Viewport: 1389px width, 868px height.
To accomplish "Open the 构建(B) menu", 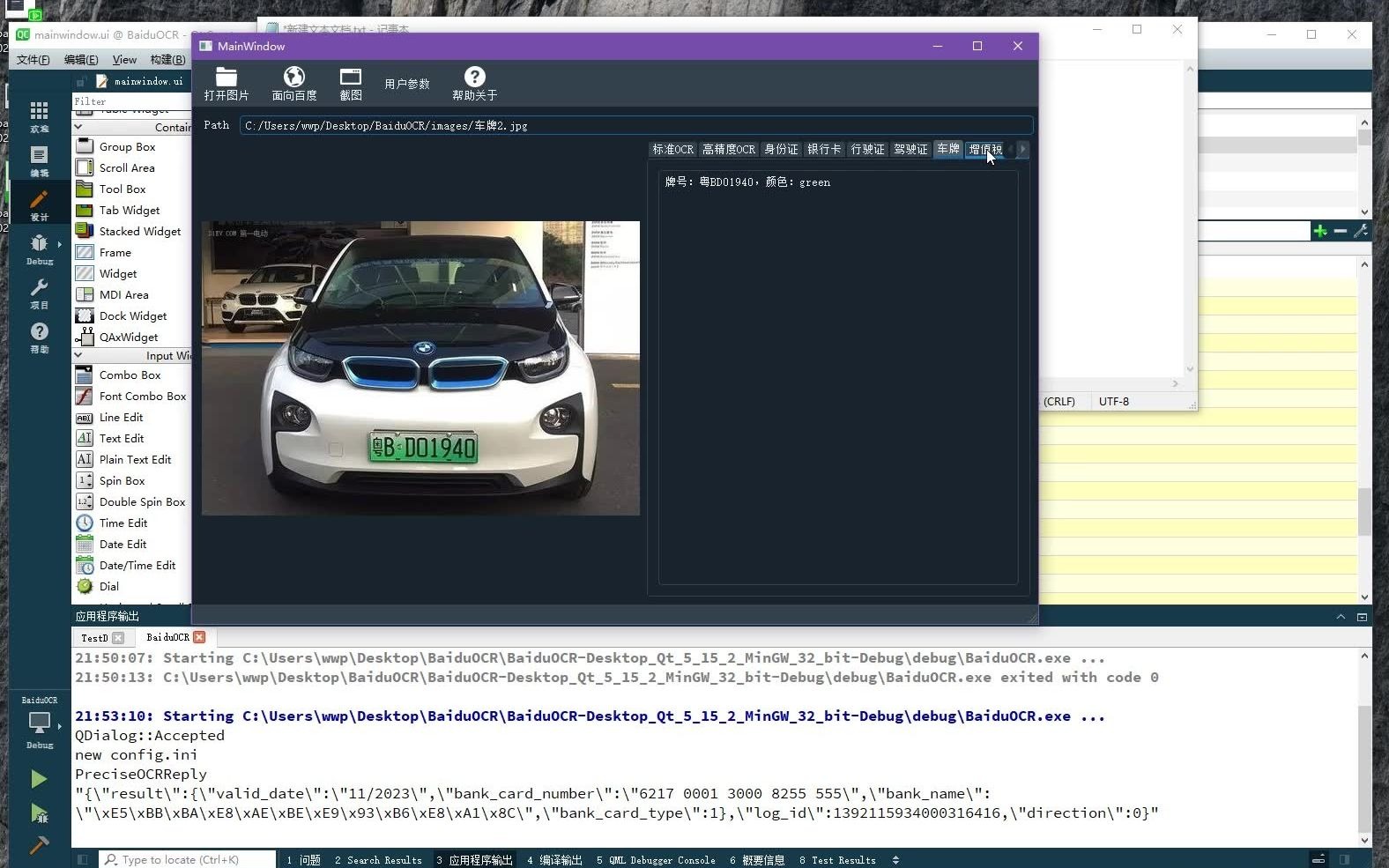I will (167, 60).
